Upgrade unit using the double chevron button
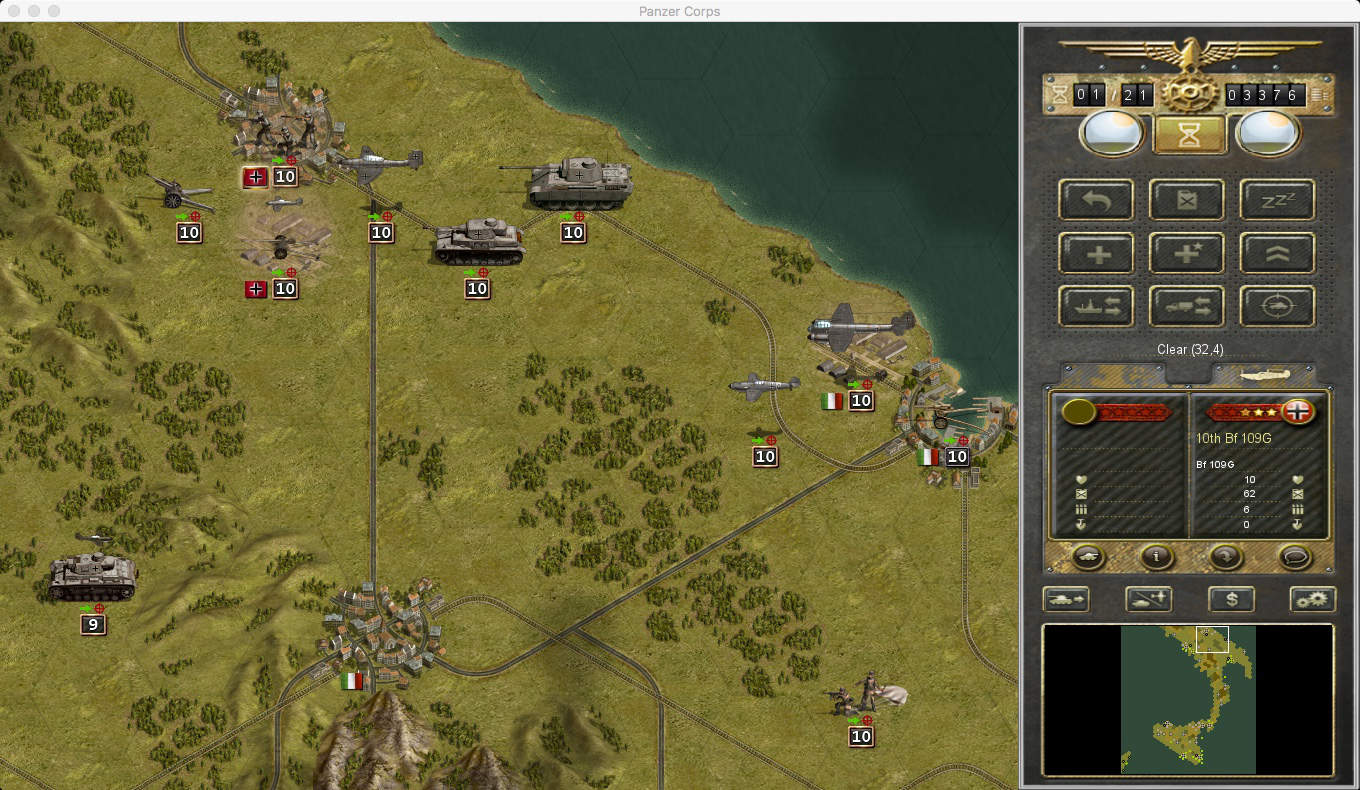This screenshot has height=790, width=1360. coord(1277,254)
